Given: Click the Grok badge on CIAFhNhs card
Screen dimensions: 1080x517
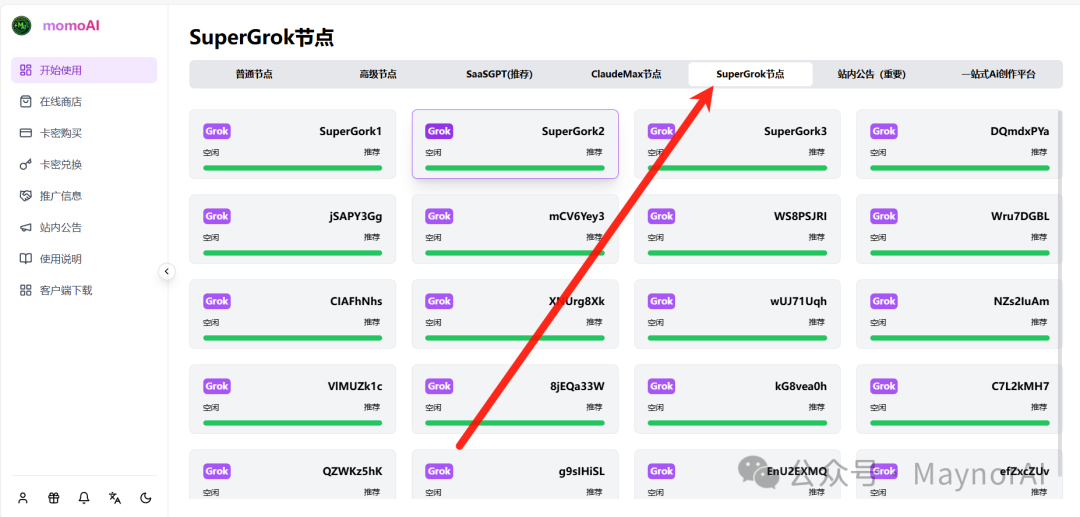Looking at the screenshot, I should [x=216, y=301].
